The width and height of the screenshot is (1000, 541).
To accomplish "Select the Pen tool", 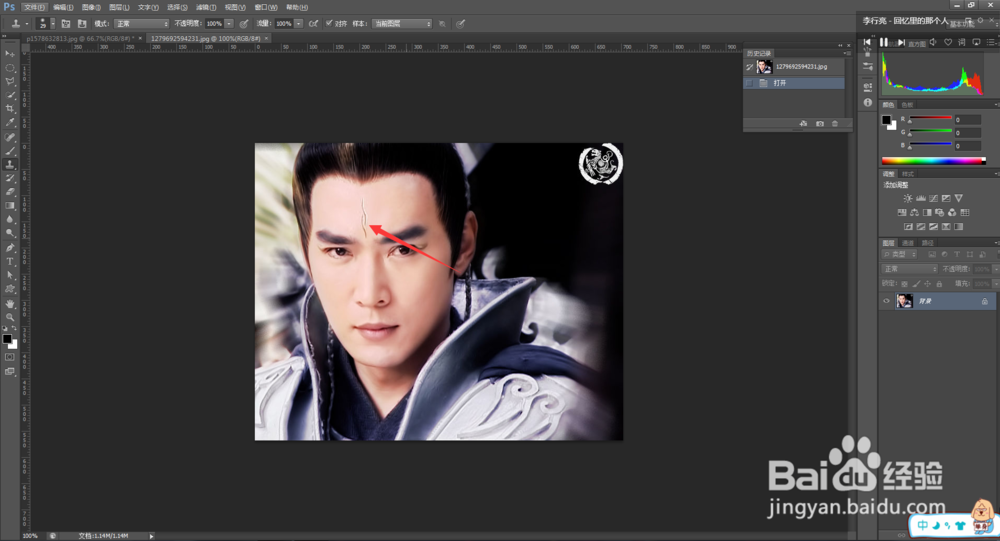I will pos(10,248).
